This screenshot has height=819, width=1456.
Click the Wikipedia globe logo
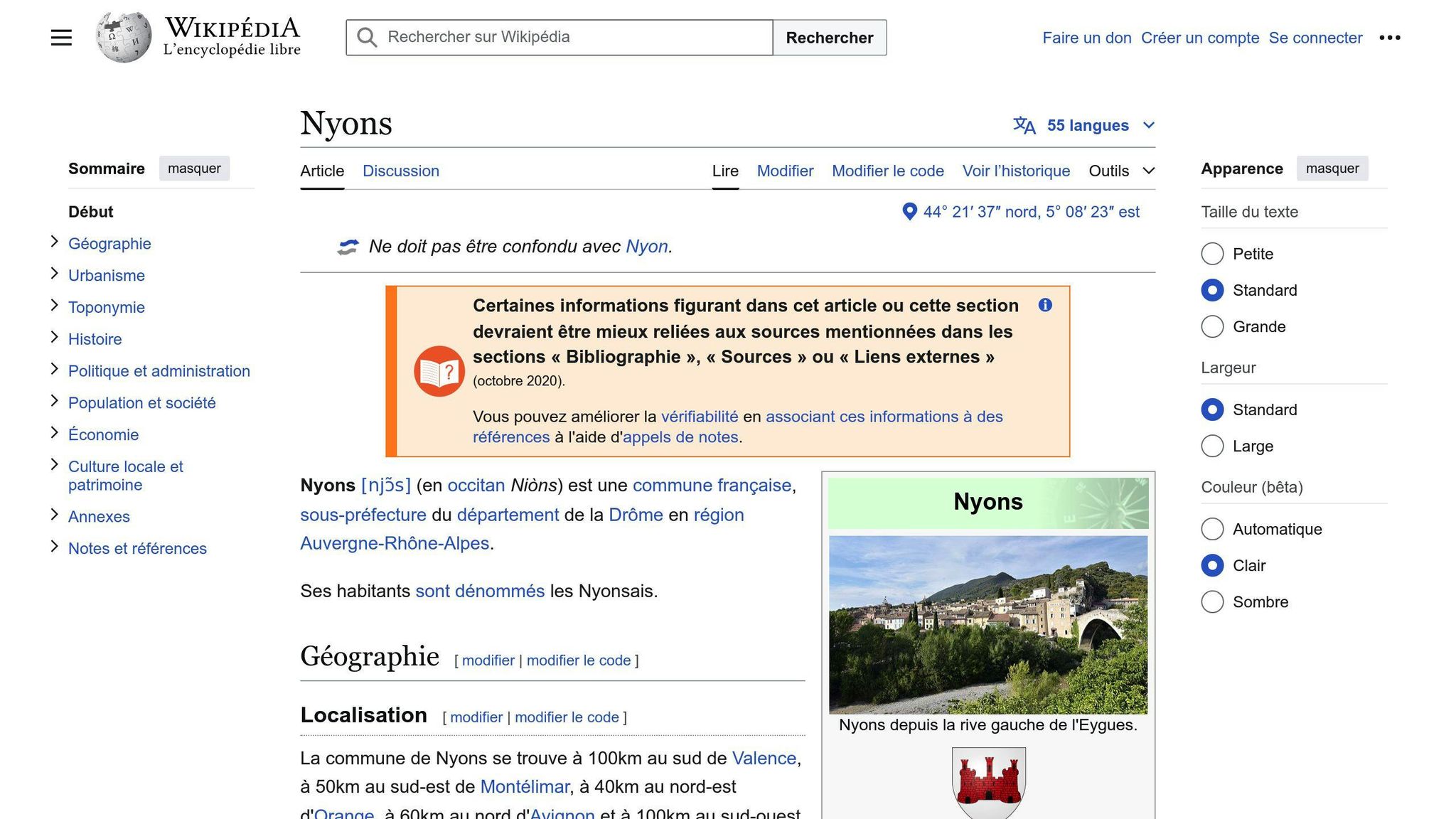pos(124,38)
